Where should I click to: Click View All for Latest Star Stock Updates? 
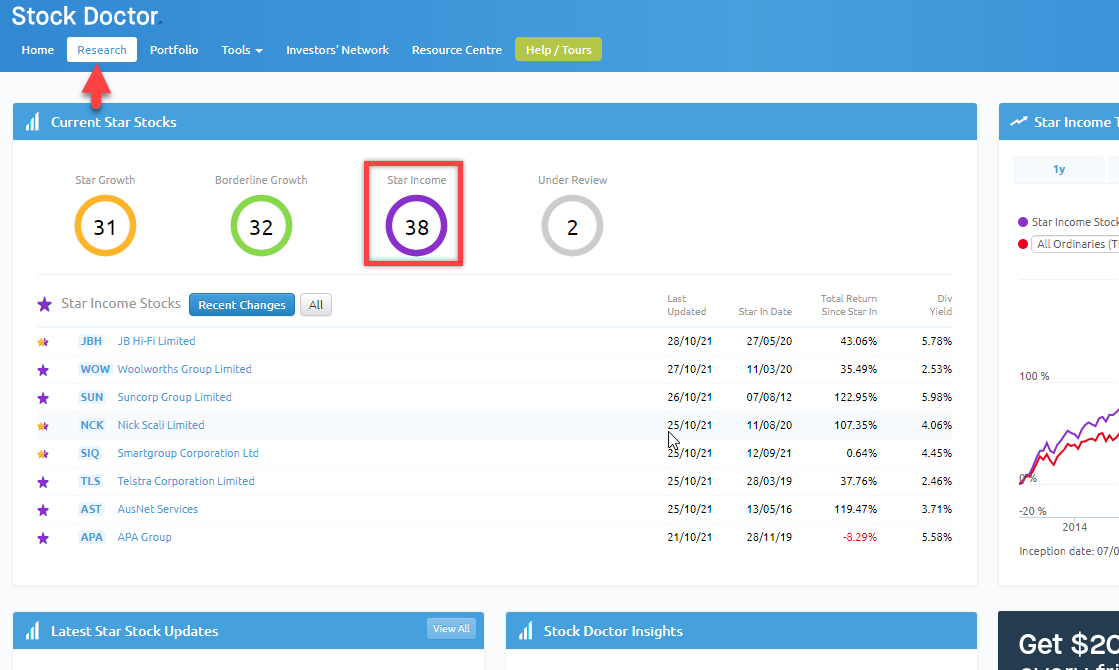(452, 629)
